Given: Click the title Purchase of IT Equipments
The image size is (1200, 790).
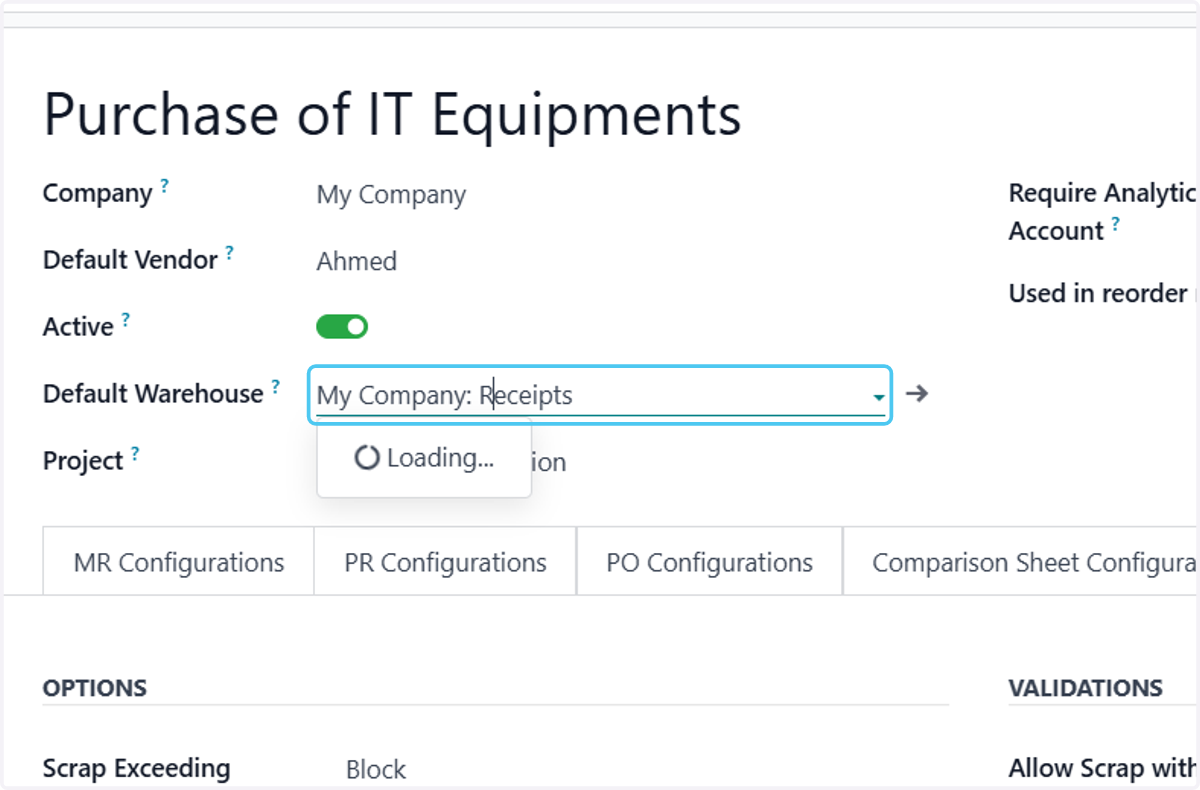Looking at the screenshot, I should (392, 114).
